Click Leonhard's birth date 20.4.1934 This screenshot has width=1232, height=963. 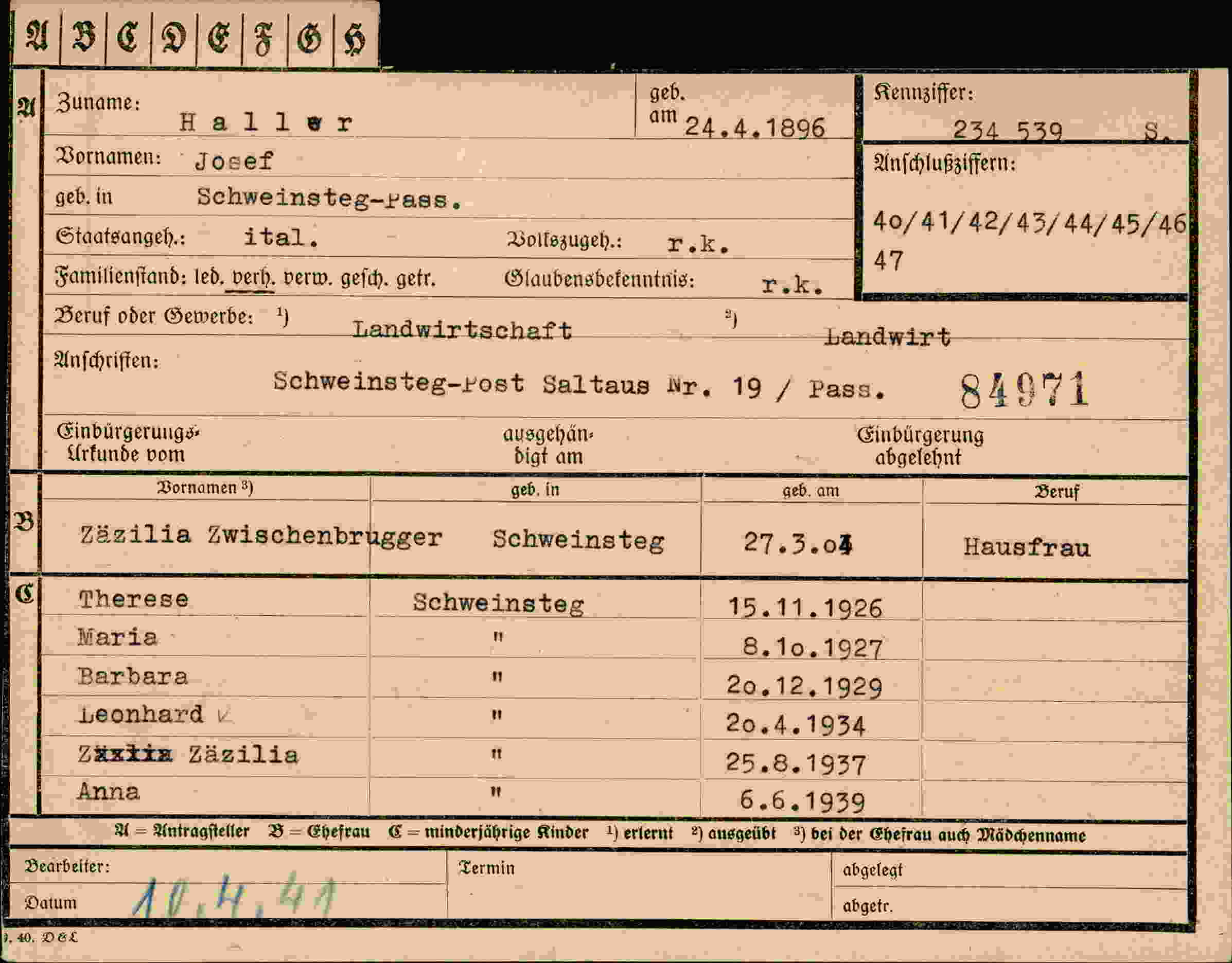(x=796, y=724)
